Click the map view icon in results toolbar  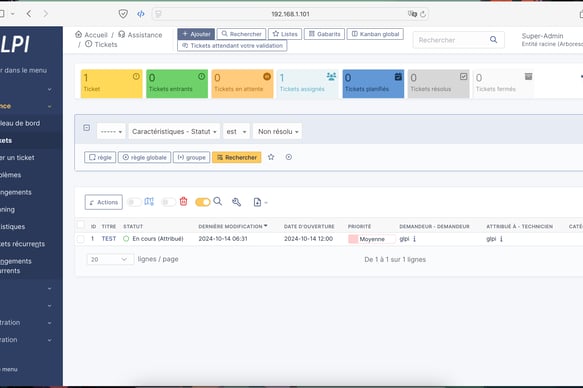(x=149, y=201)
